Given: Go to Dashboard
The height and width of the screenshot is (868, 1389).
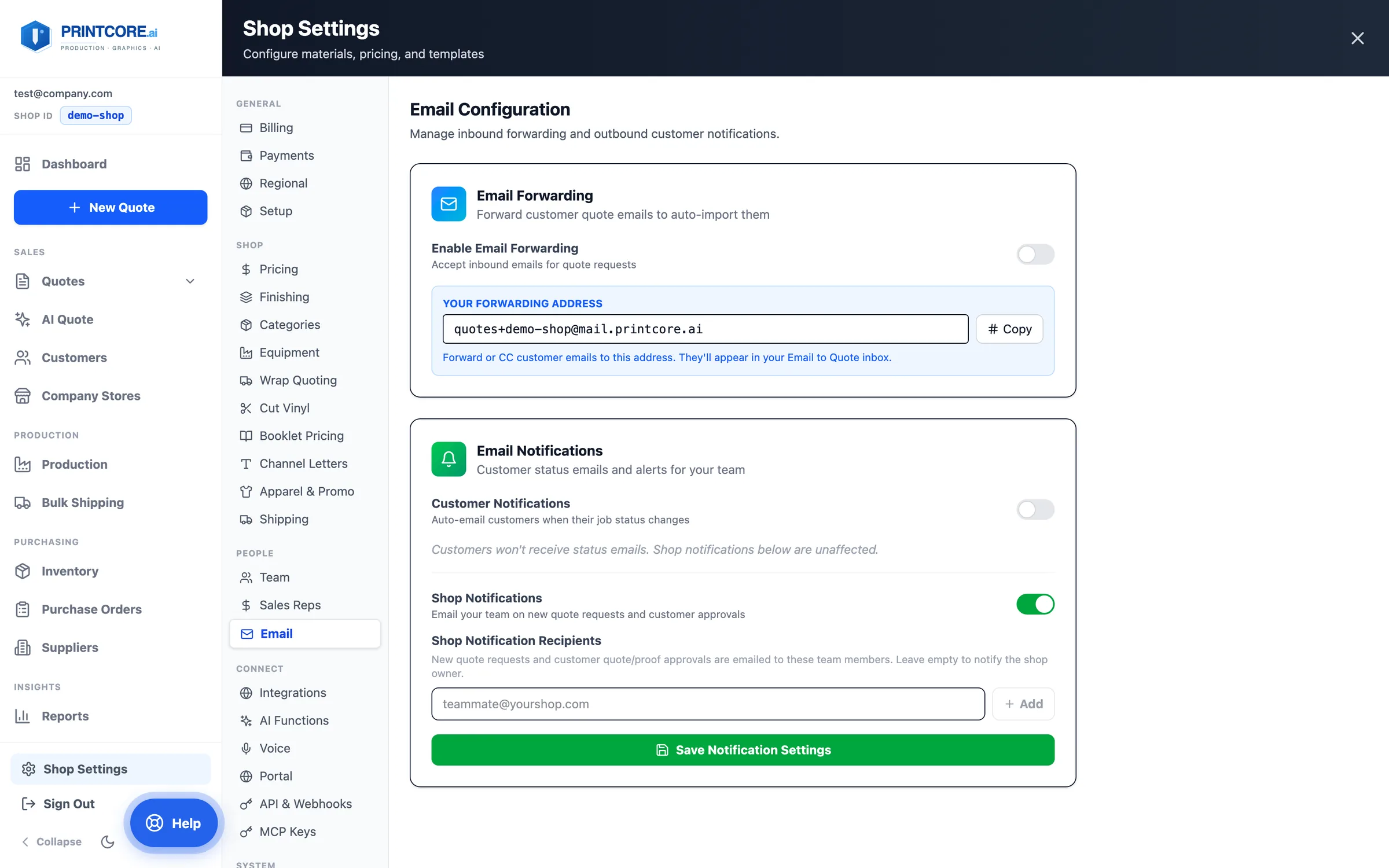Looking at the screenshot, I should point(111,164).
